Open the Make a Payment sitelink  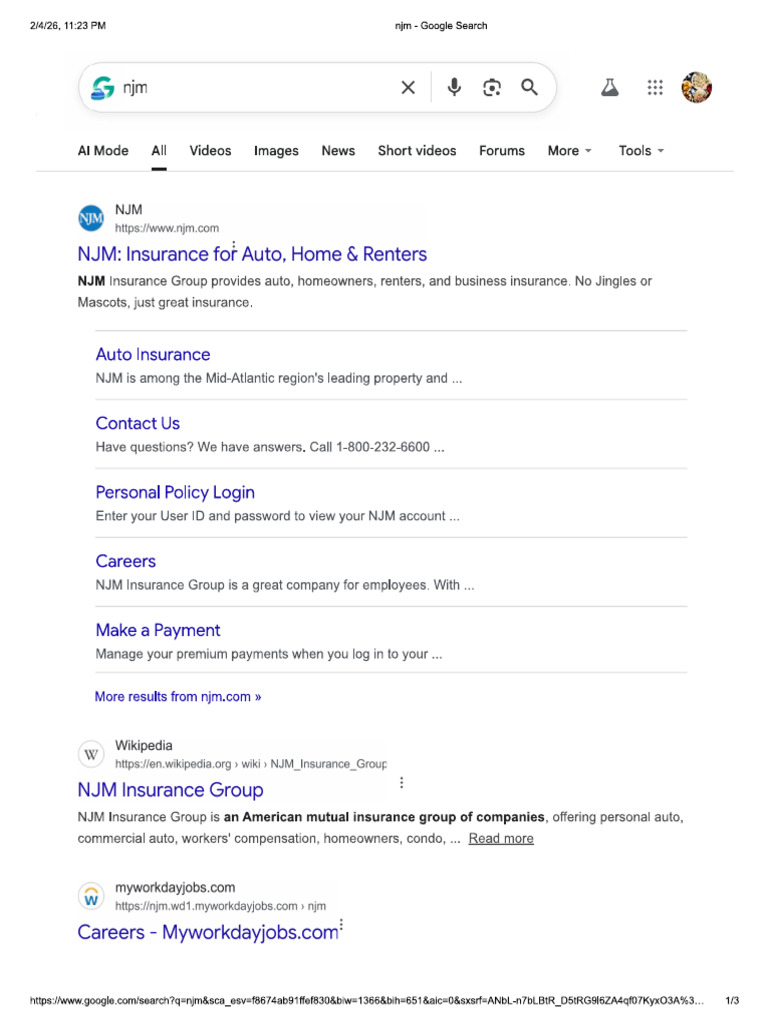coord(157,630)
